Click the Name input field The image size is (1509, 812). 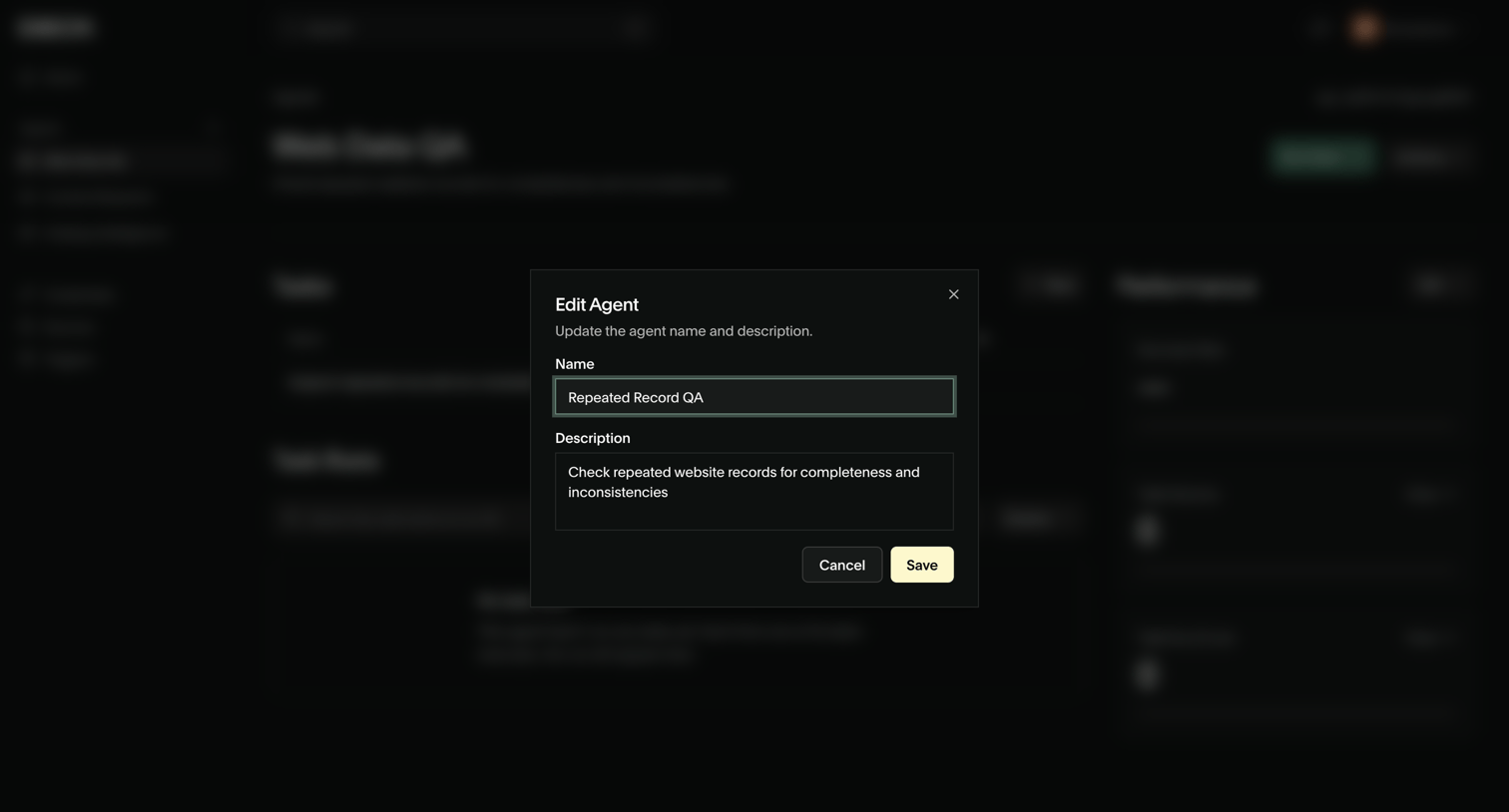754,397
